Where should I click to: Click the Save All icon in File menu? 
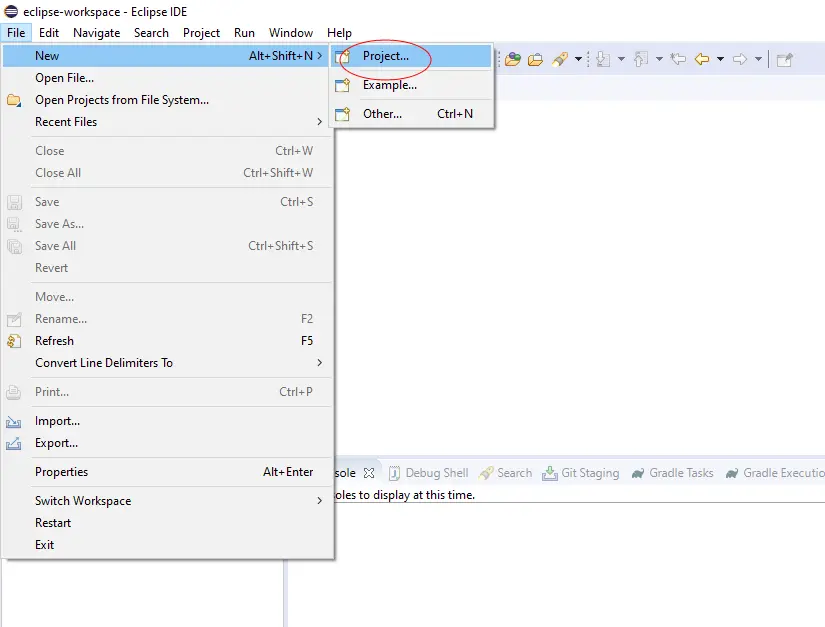pos(14,246)
